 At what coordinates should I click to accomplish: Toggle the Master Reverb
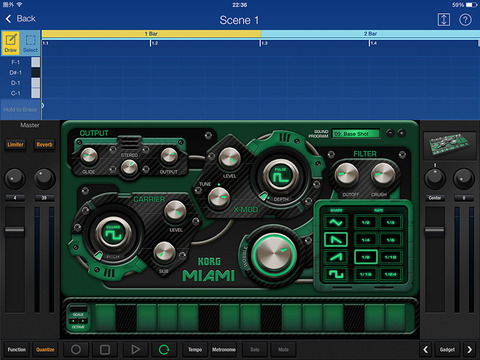tap(44, 145)
